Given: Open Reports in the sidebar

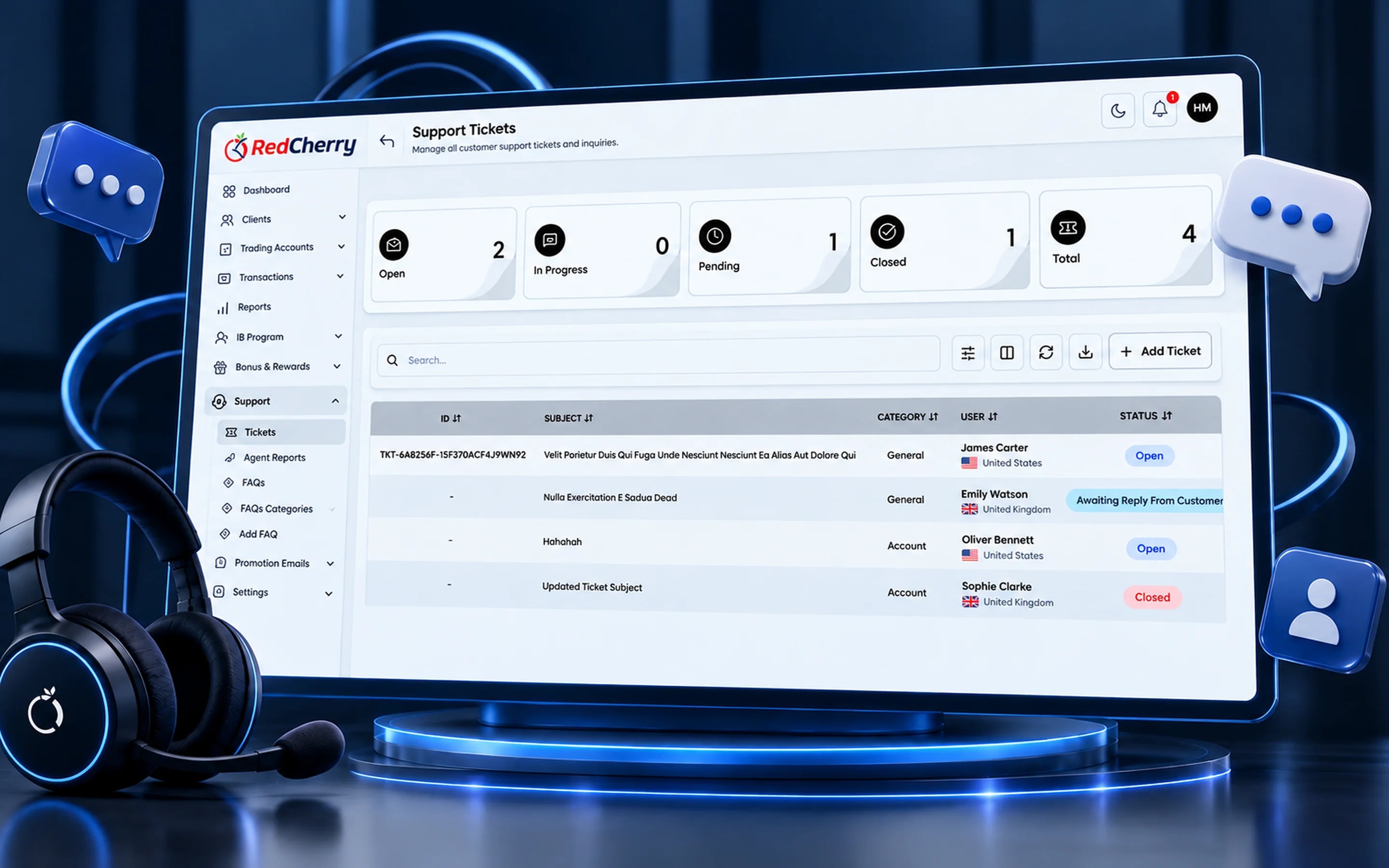Looking at the screenshot, I should pos(244,308).
